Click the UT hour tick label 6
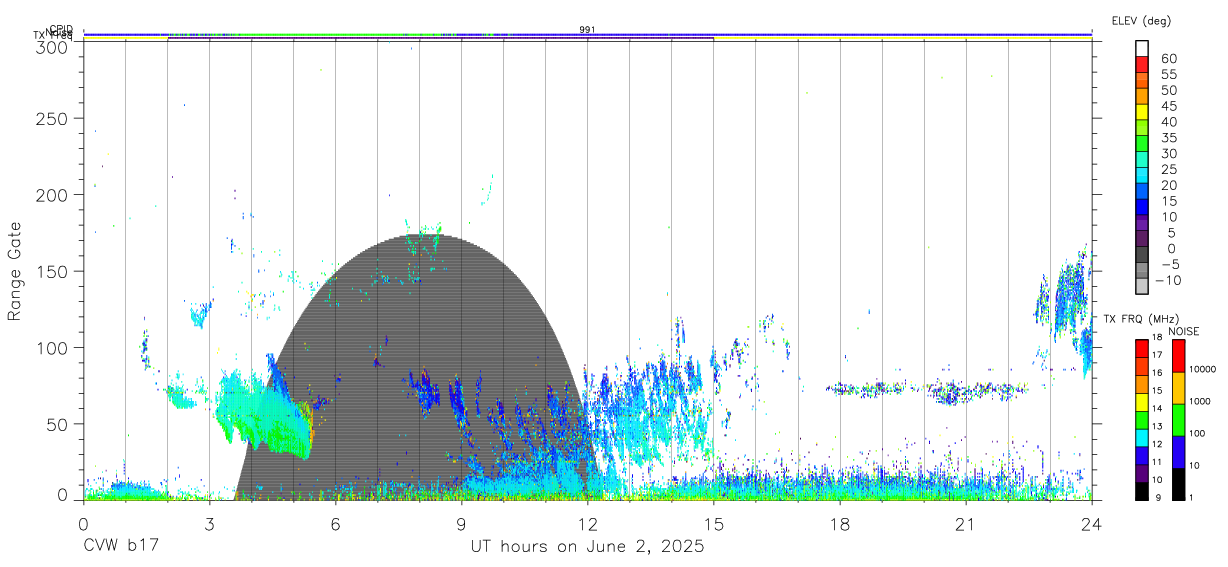1228x567 pixels. coord(335,524)
